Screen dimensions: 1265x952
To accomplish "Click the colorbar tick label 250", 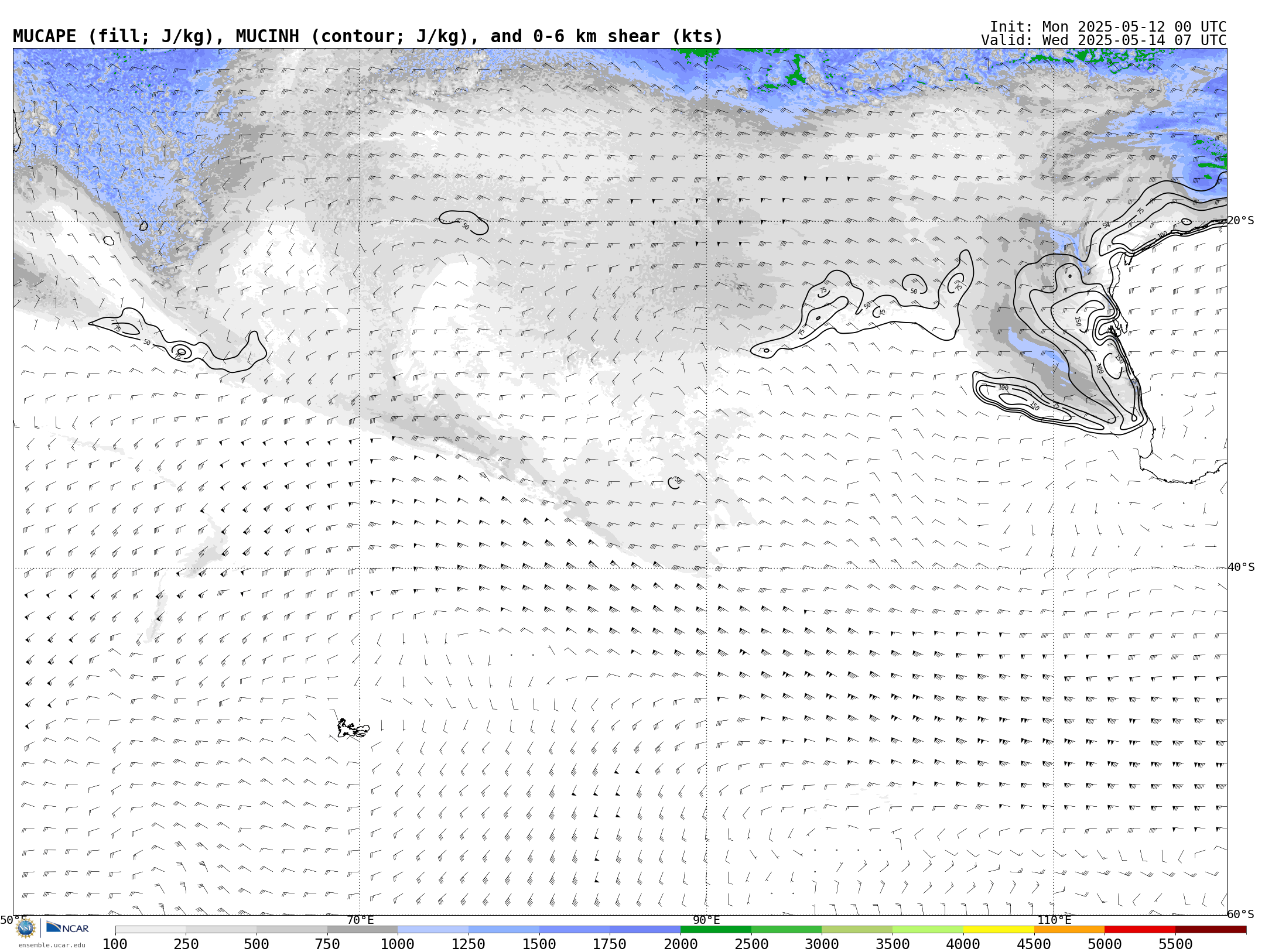I will (186, 944).
